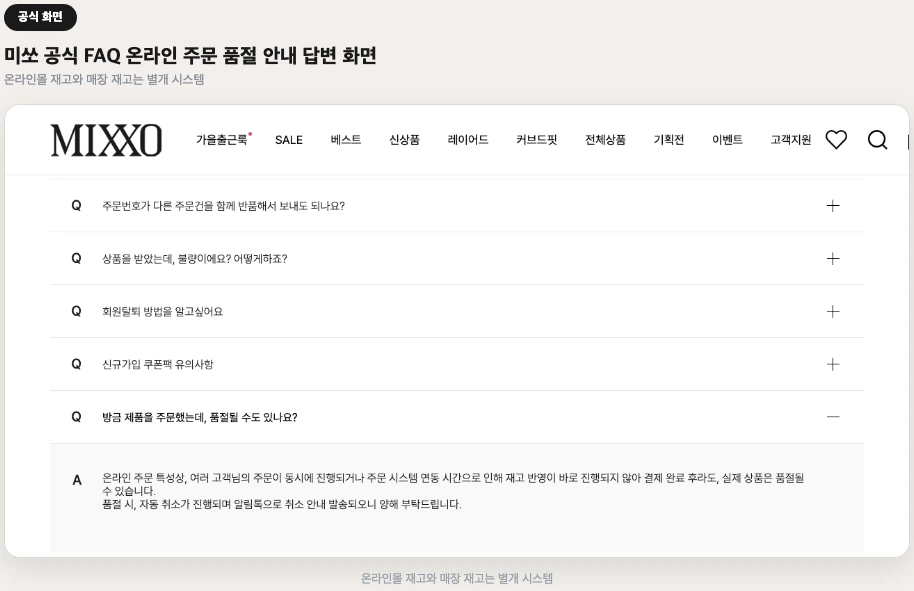The image size is (914, 591).
Task: Expand the 주문번호가 다른 주문건 question plus
Action: click(833, 206)
